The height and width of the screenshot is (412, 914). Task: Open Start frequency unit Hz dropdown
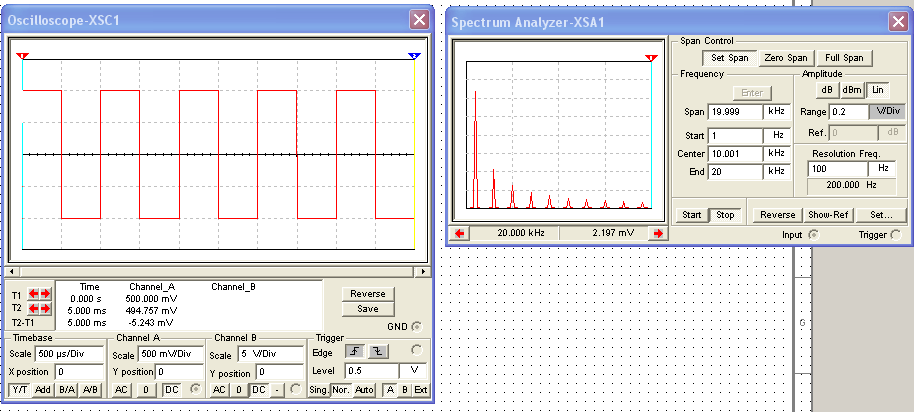coord(778,135)
